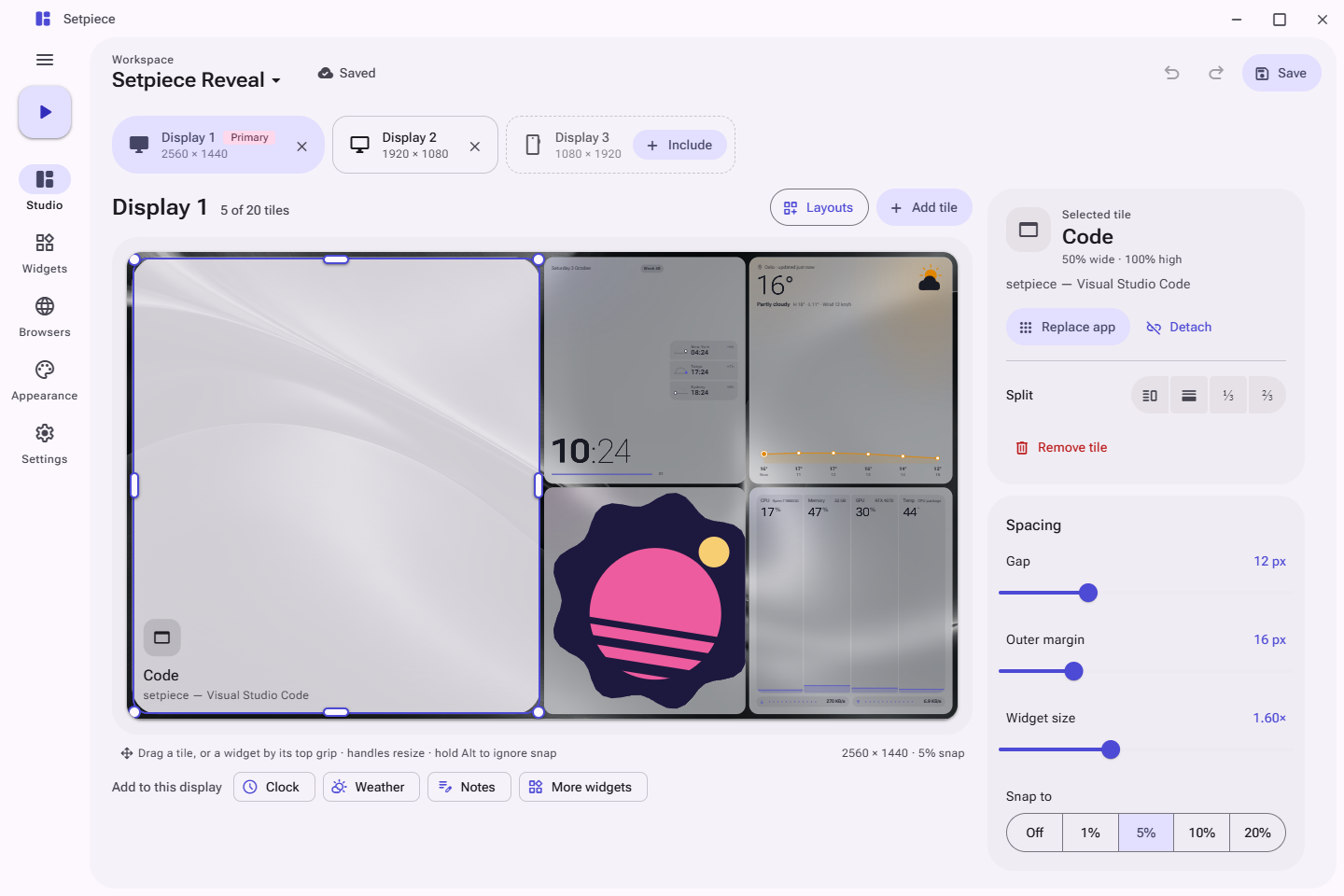Select the clock widget tile showing 10:24
The width and height of the screenshot is (1344, 896).
point(644,371)
